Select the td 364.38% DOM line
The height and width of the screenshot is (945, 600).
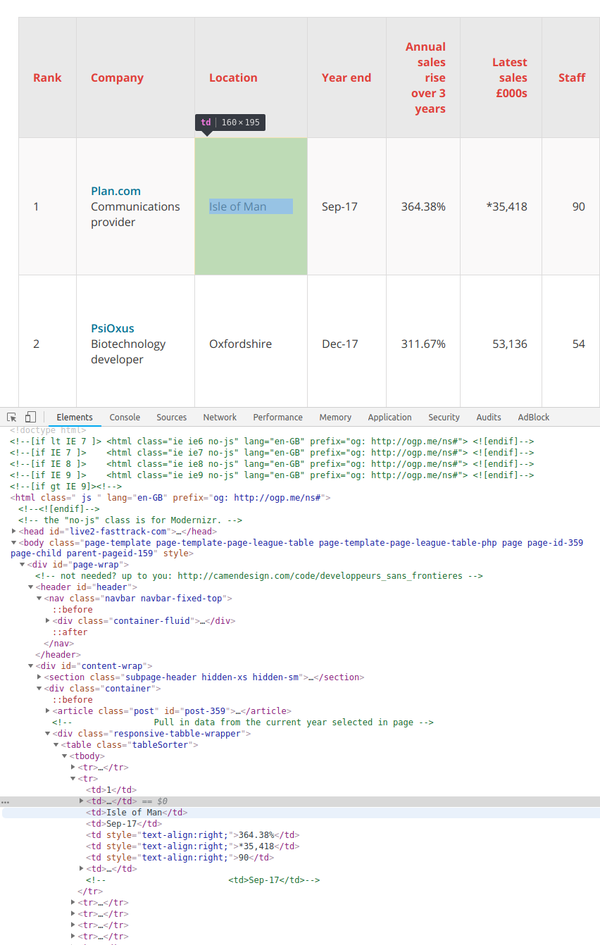193,835
